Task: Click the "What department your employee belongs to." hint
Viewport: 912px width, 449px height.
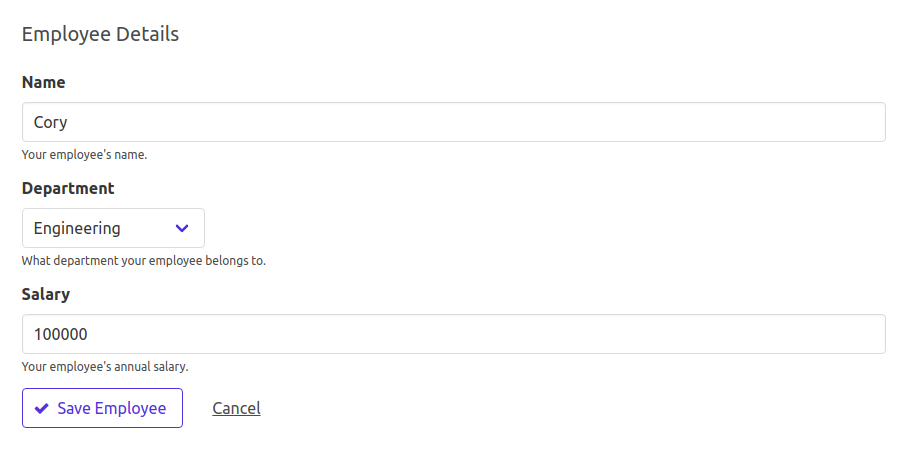Action: point(143,261)
